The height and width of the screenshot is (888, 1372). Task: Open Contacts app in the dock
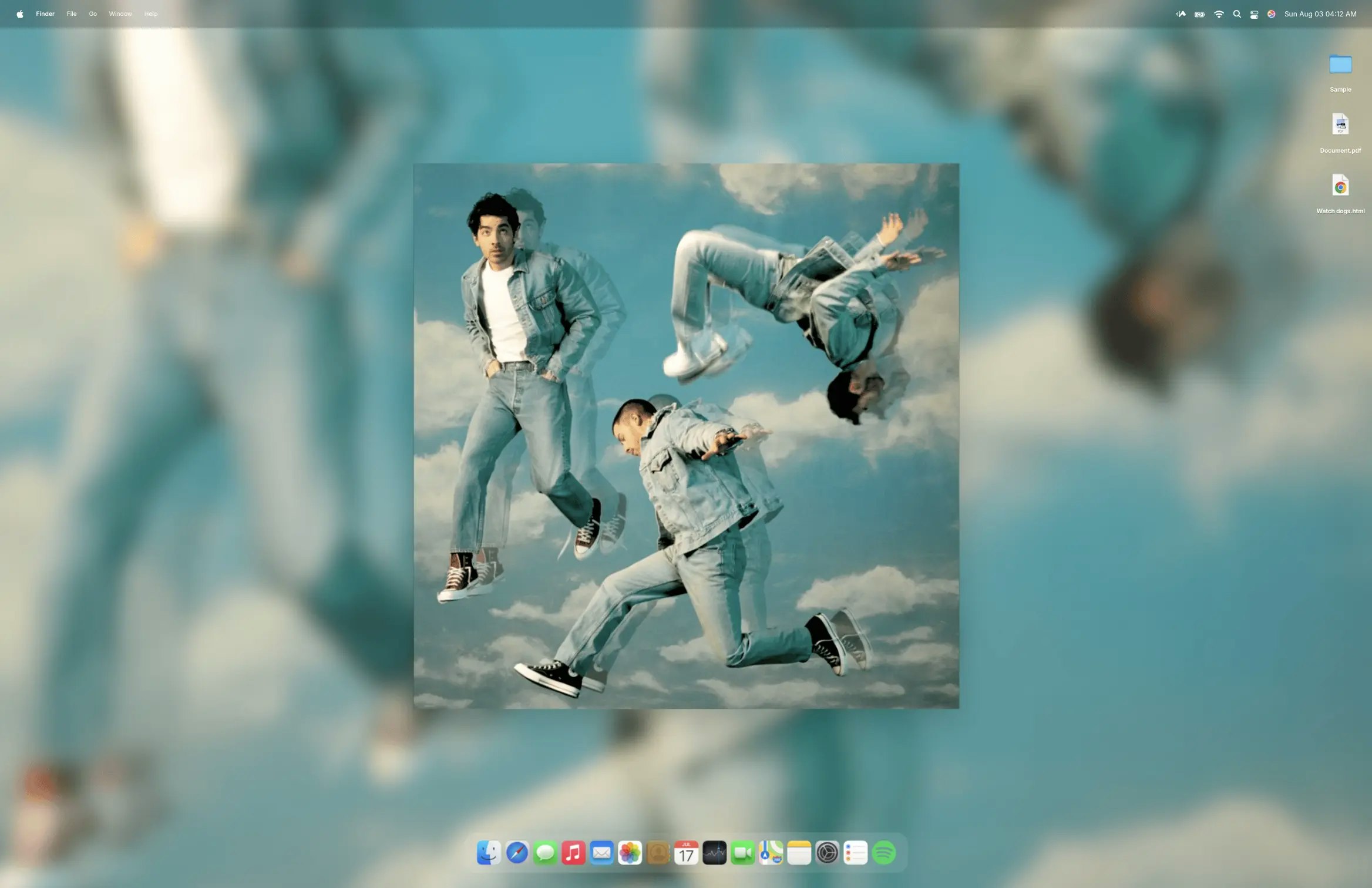point(658,853)
